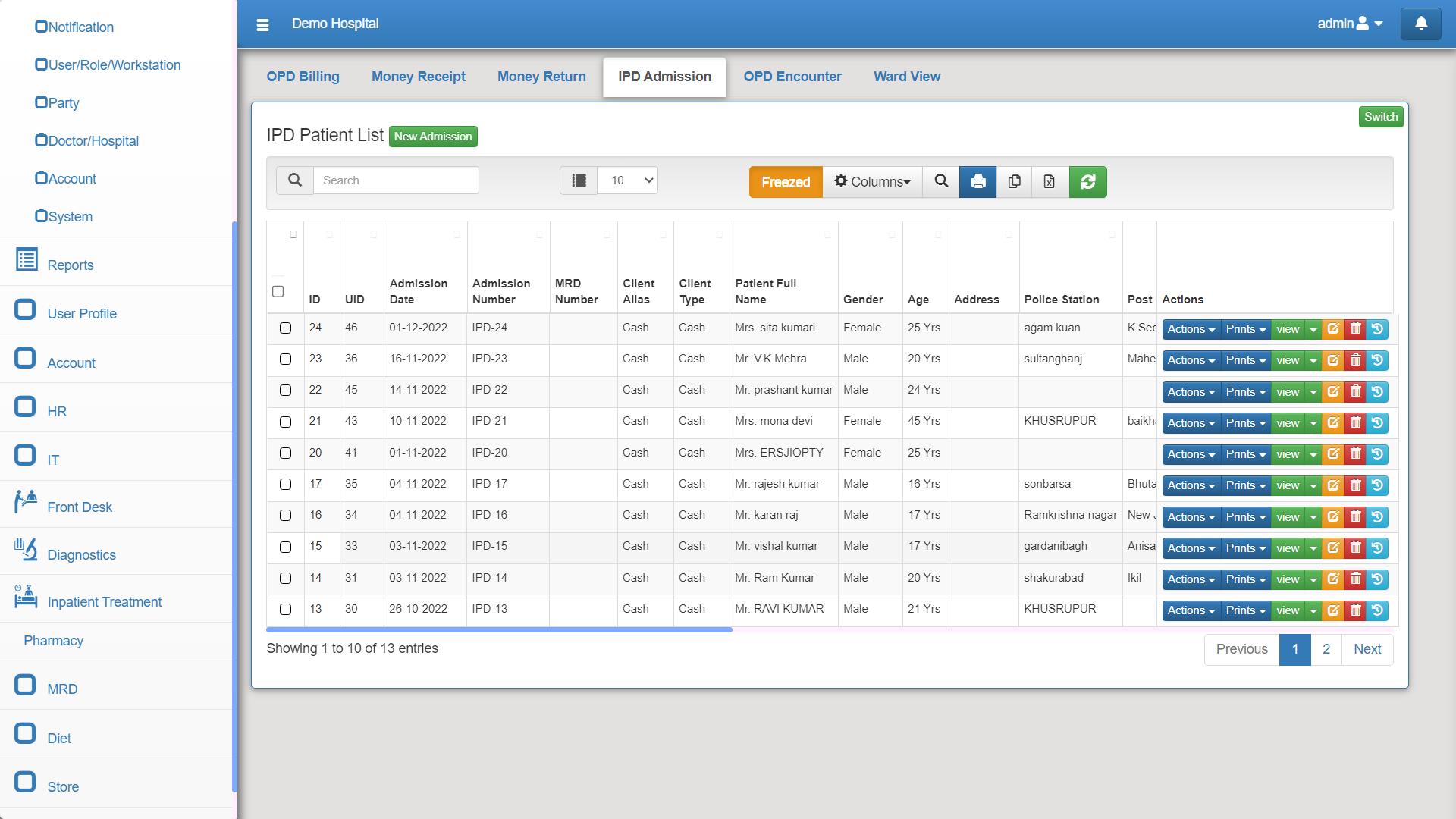Export the patient list to Excel
Image resolution: width=1456 pixels, height=819 pixels.
point(1050,182)
